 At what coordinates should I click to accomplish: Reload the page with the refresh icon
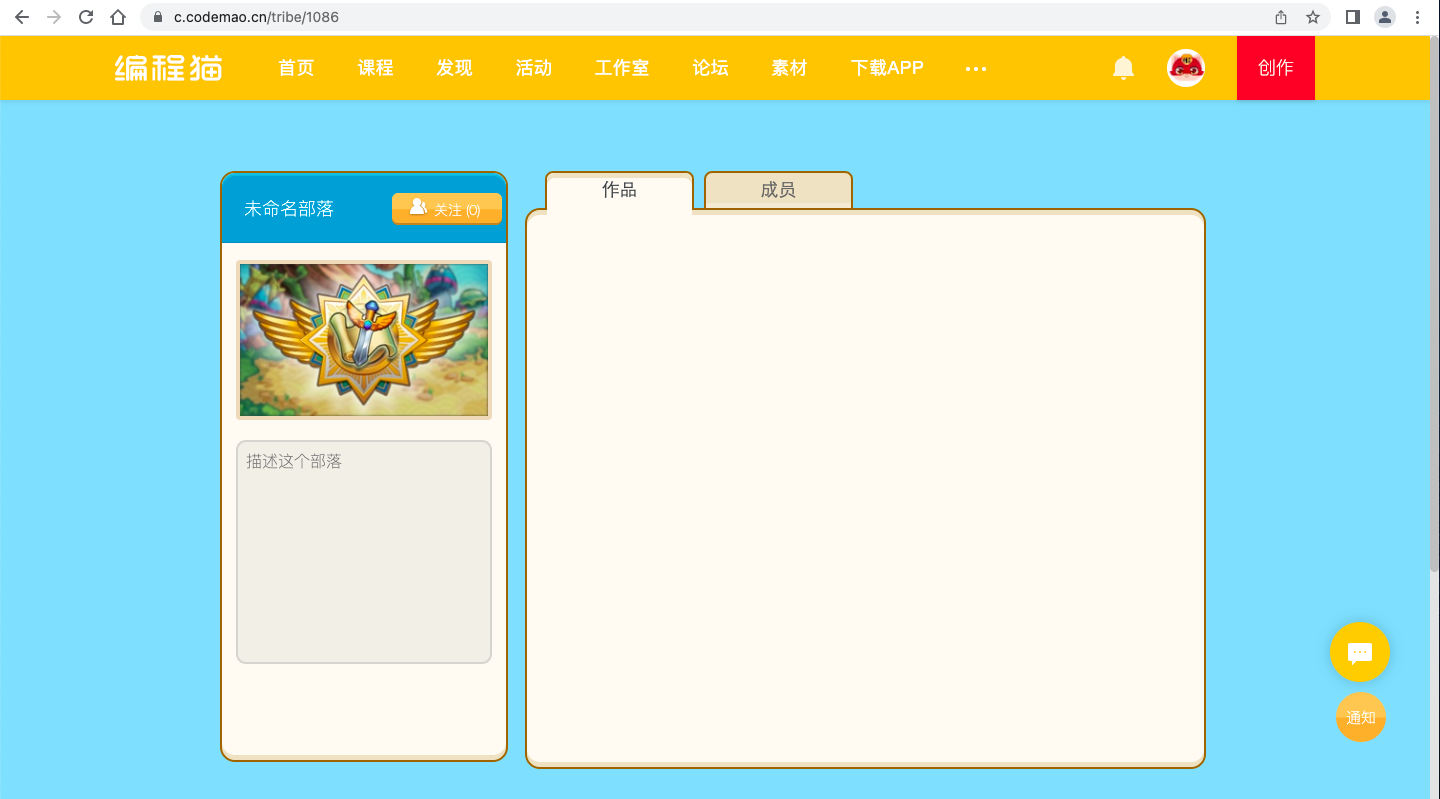(x=86, y=17)
